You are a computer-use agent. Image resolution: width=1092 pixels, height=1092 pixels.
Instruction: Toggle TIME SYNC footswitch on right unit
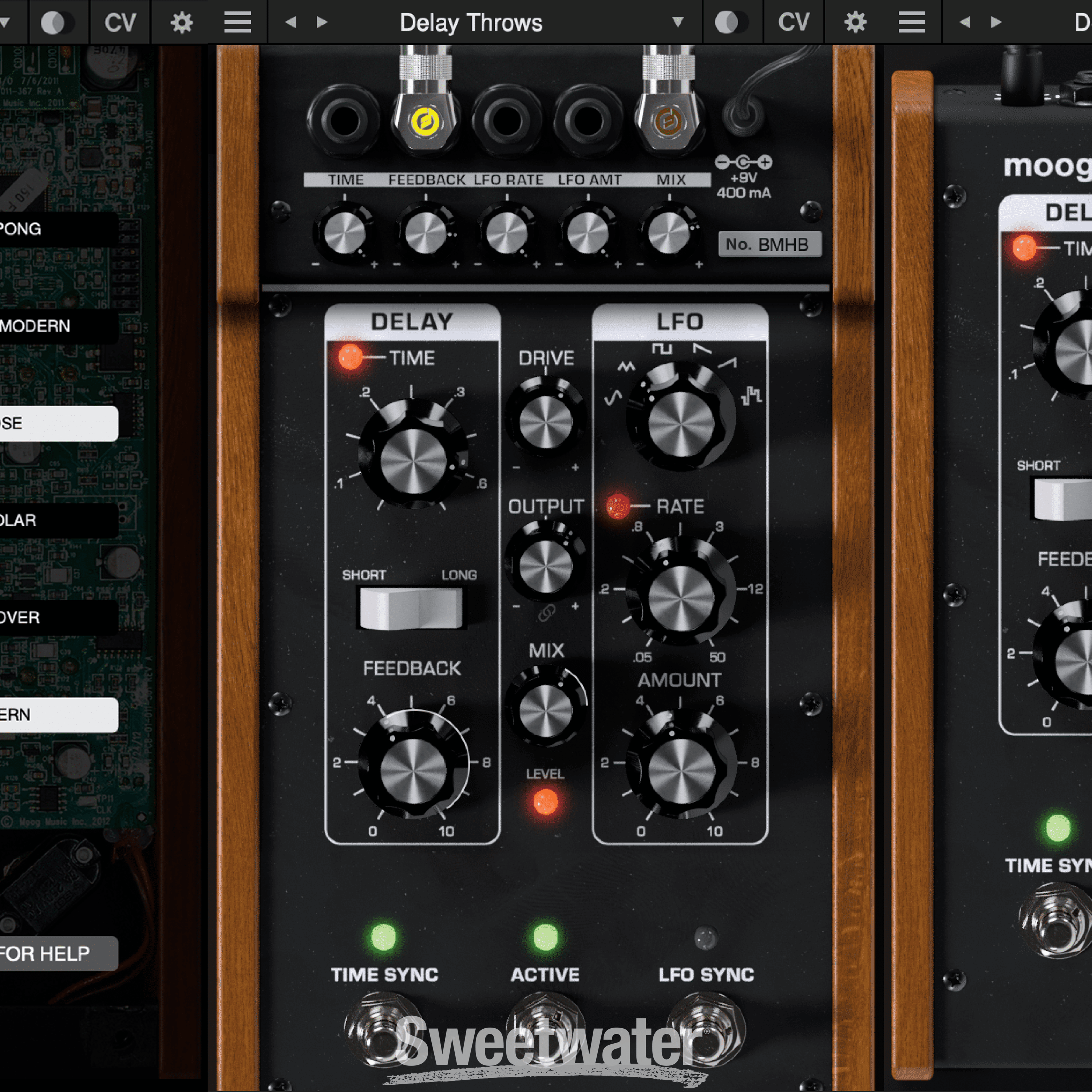click(x=1056, y=920)
